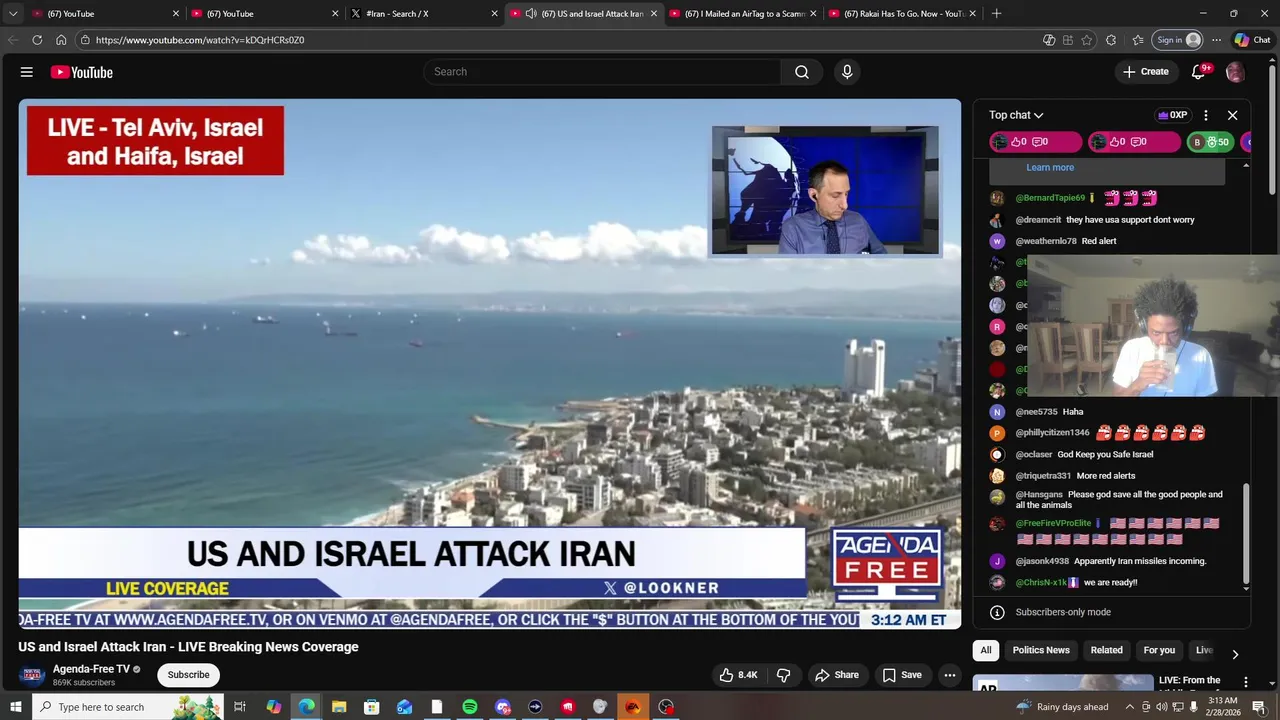The height and width of the screenshot is (720, 1280).
Task: Open Task View in the taskbar
Action: 240,707
